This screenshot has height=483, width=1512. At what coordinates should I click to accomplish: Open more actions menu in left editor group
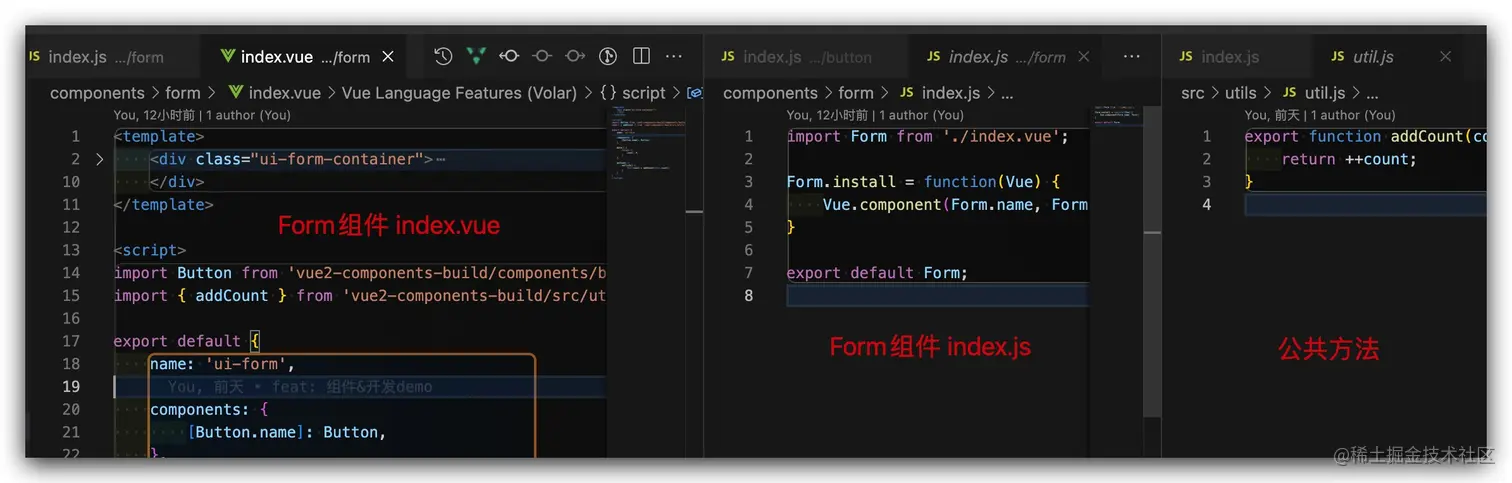pyautogui.click(x=674, y=57)
